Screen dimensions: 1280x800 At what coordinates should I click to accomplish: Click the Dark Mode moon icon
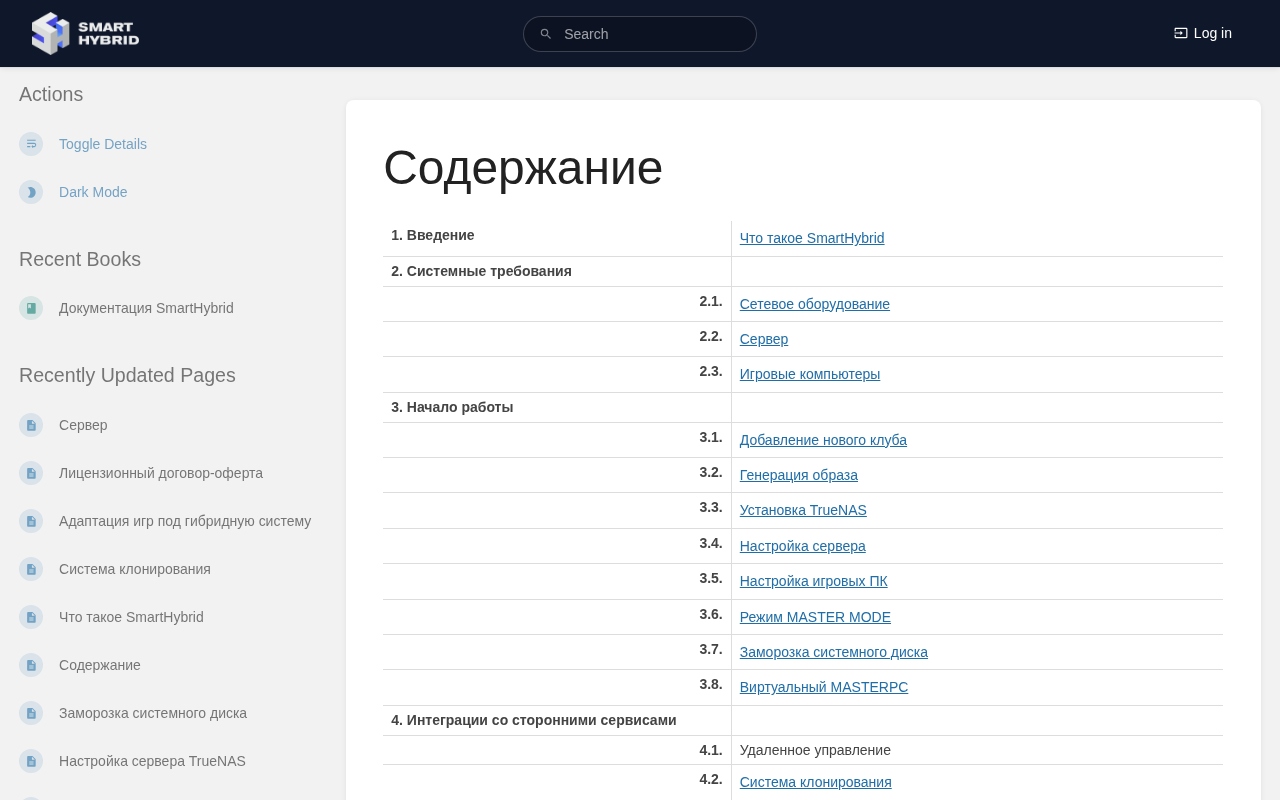31,192
